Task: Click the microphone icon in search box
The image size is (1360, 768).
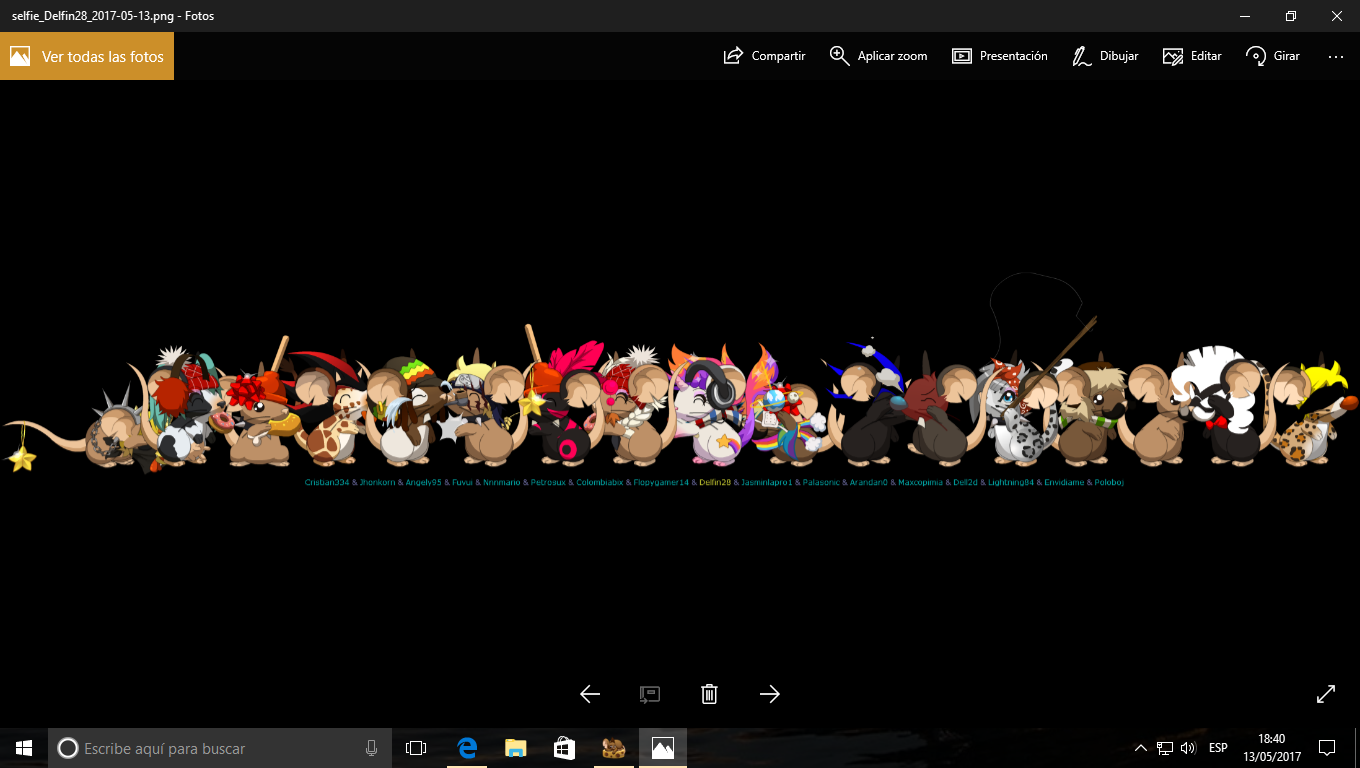Action: pos(371,748)
